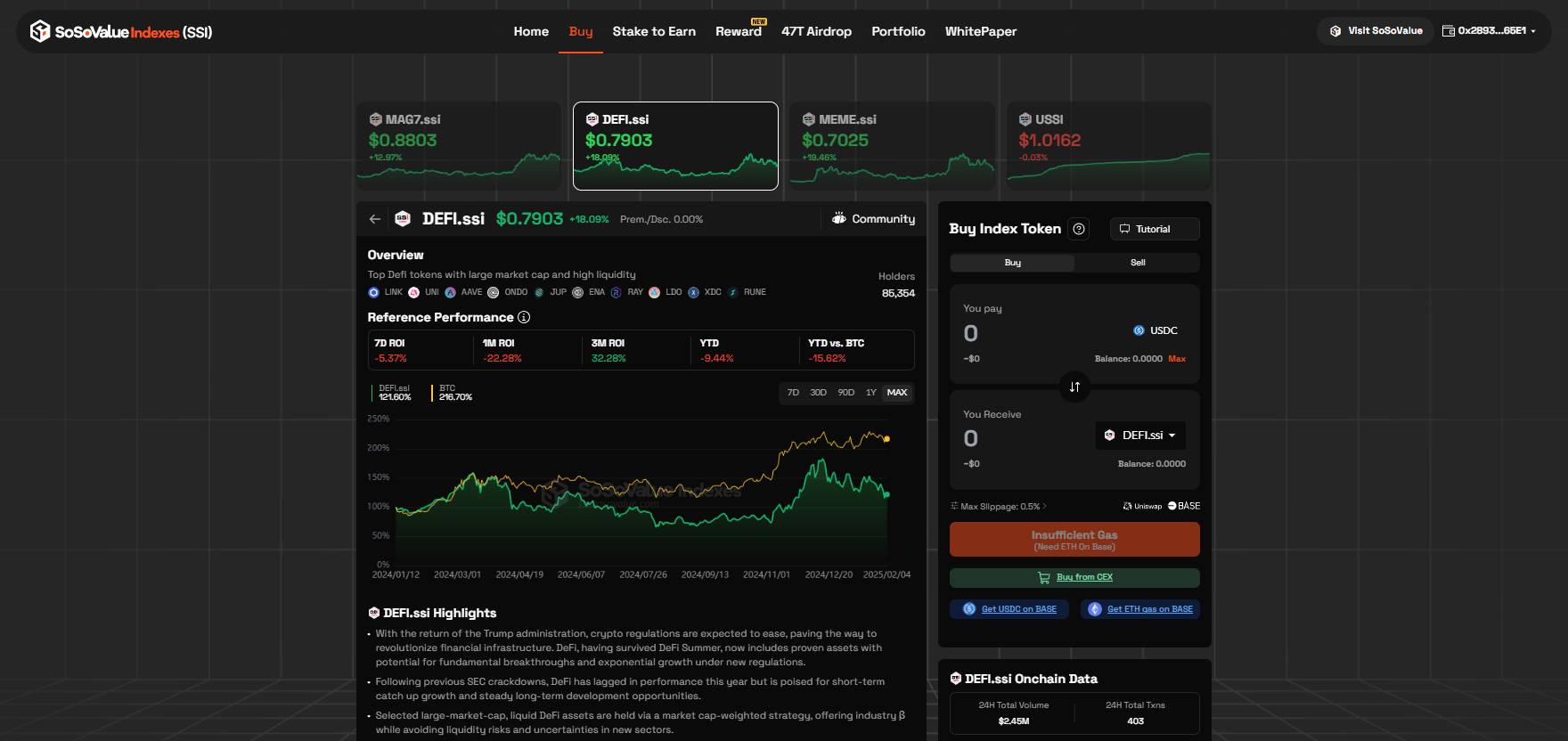Viewport: 1568px width, 741px height.
Task: Open the DEFI.ssi receive token dropdown
Action: (x=1140, y=436)
